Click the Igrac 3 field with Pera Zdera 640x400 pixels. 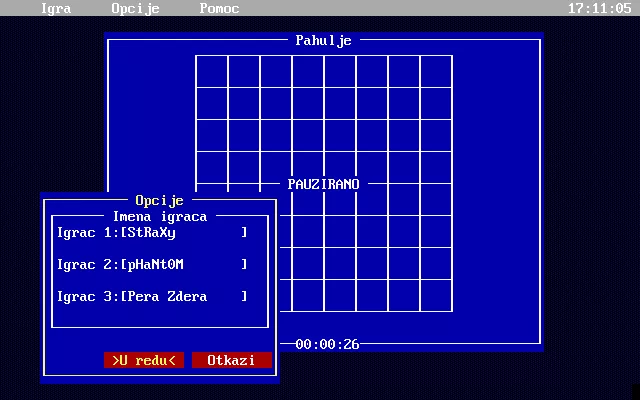(184, 296)
